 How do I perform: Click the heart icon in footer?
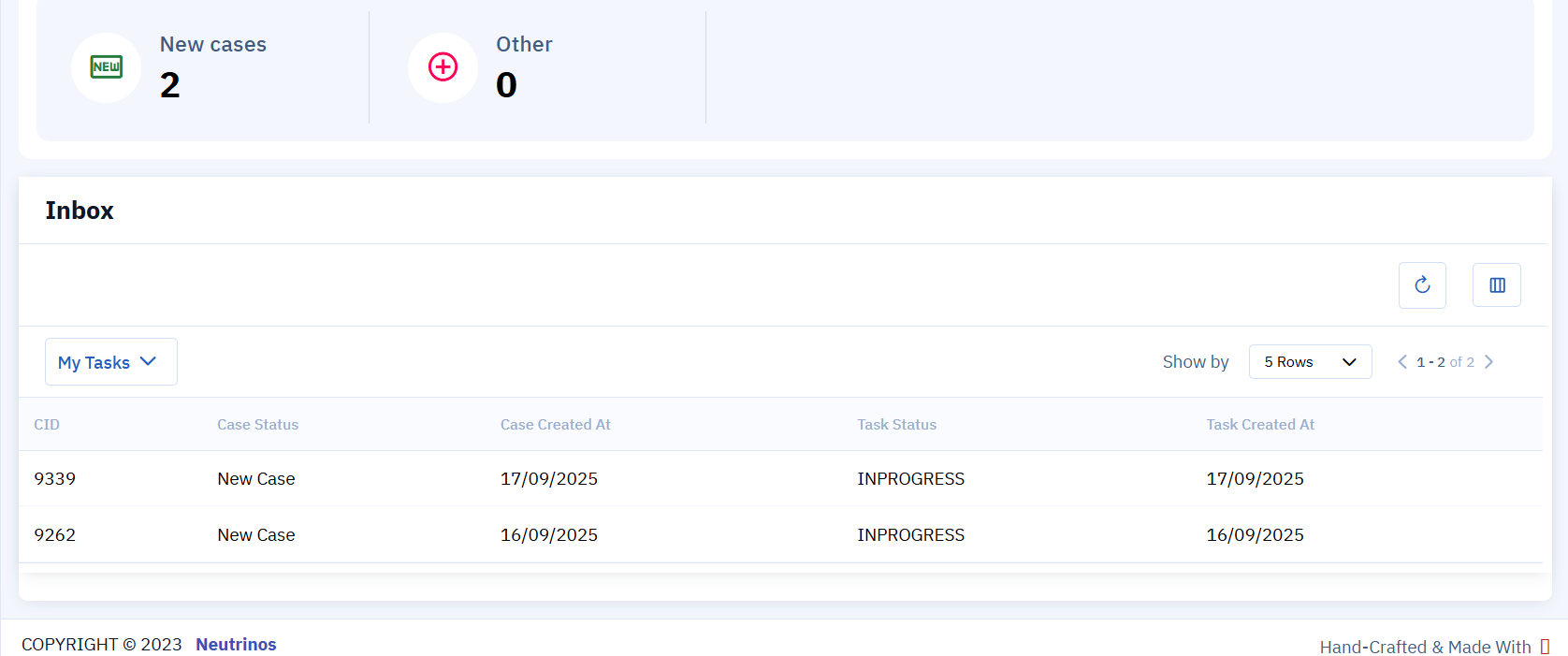[1545, 647]
